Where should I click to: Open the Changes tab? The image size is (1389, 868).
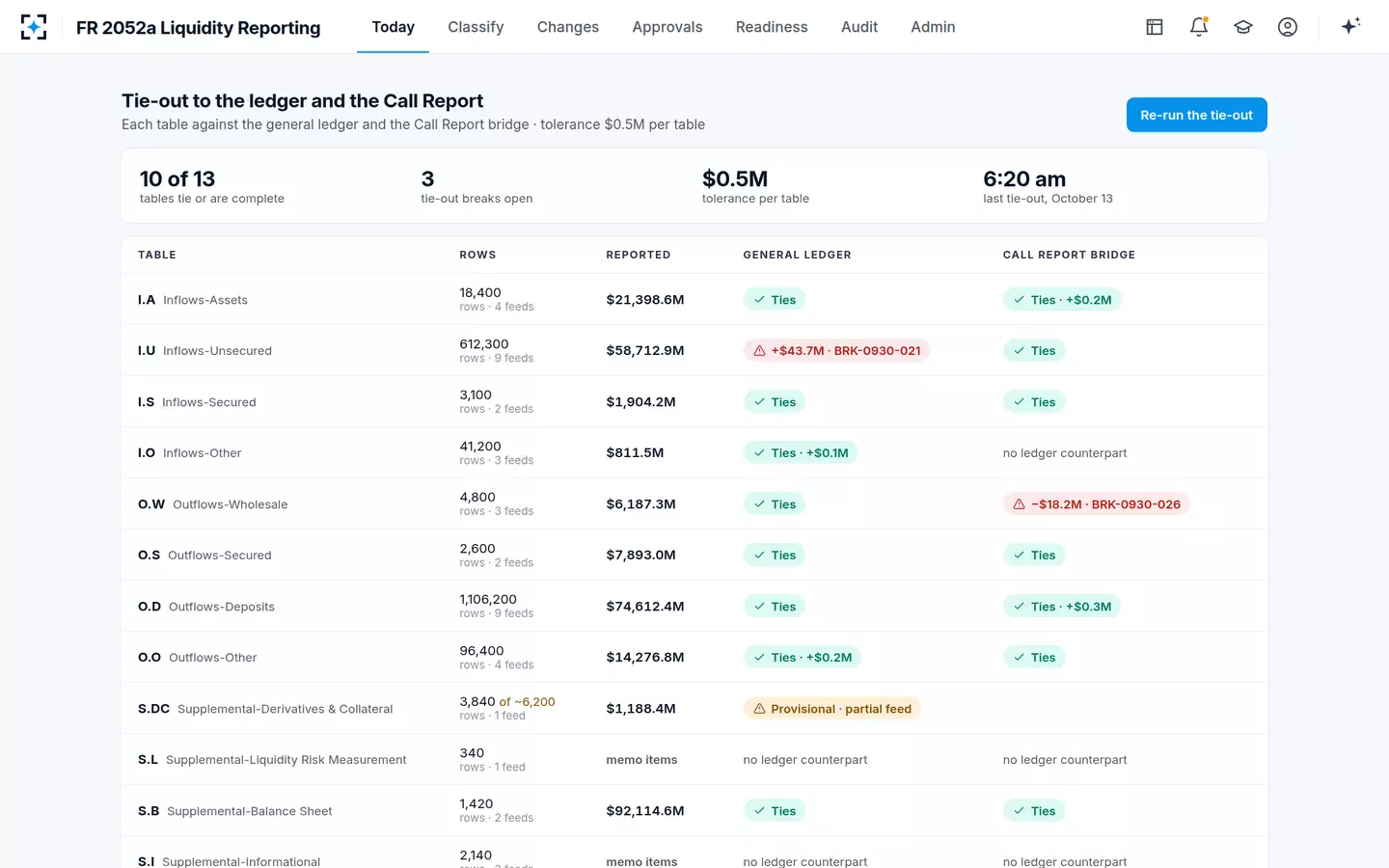[x=568, y=27]
